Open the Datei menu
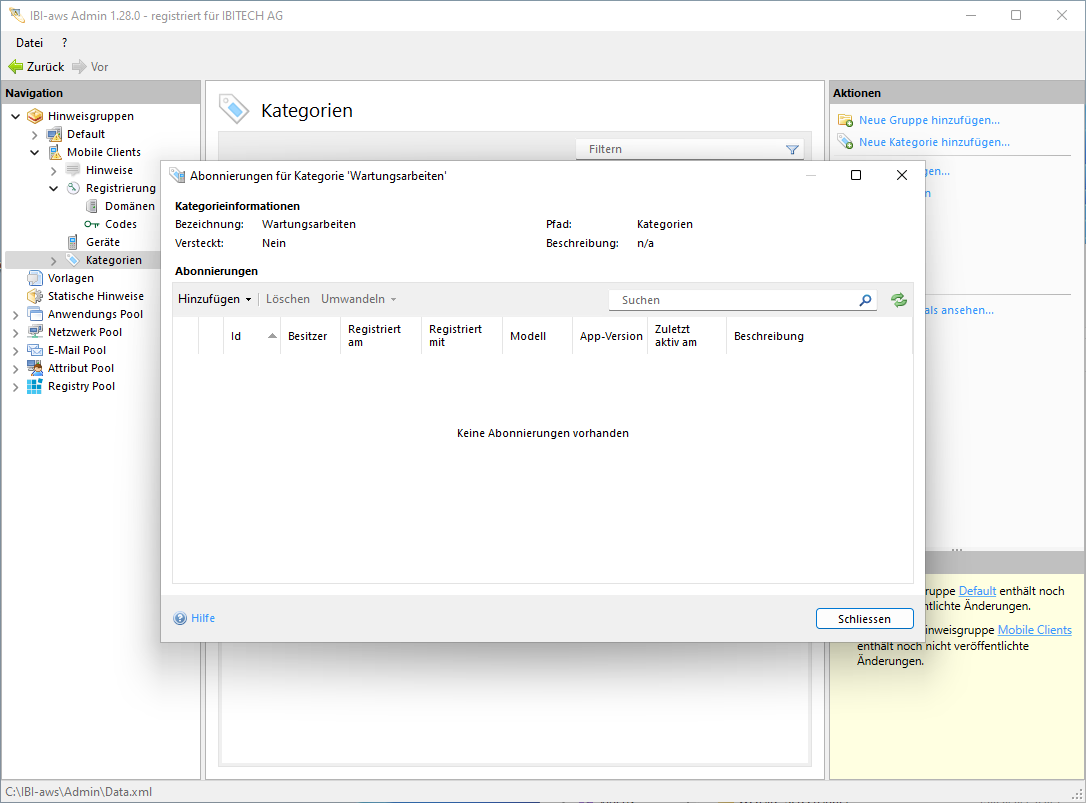This screenshot has height=803, width=1086. (29, 43)
